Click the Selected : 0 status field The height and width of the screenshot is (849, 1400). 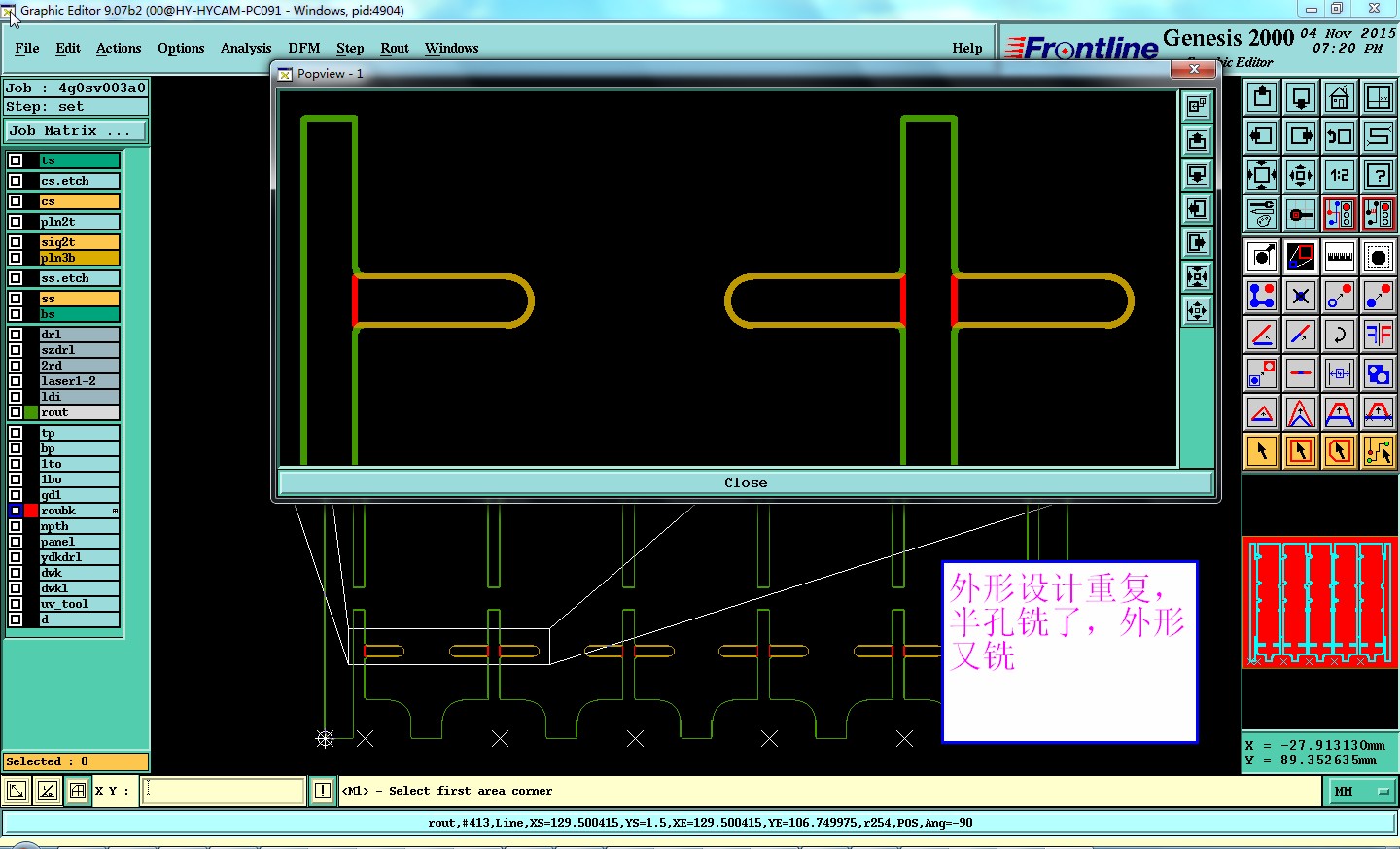pos(76,761)
